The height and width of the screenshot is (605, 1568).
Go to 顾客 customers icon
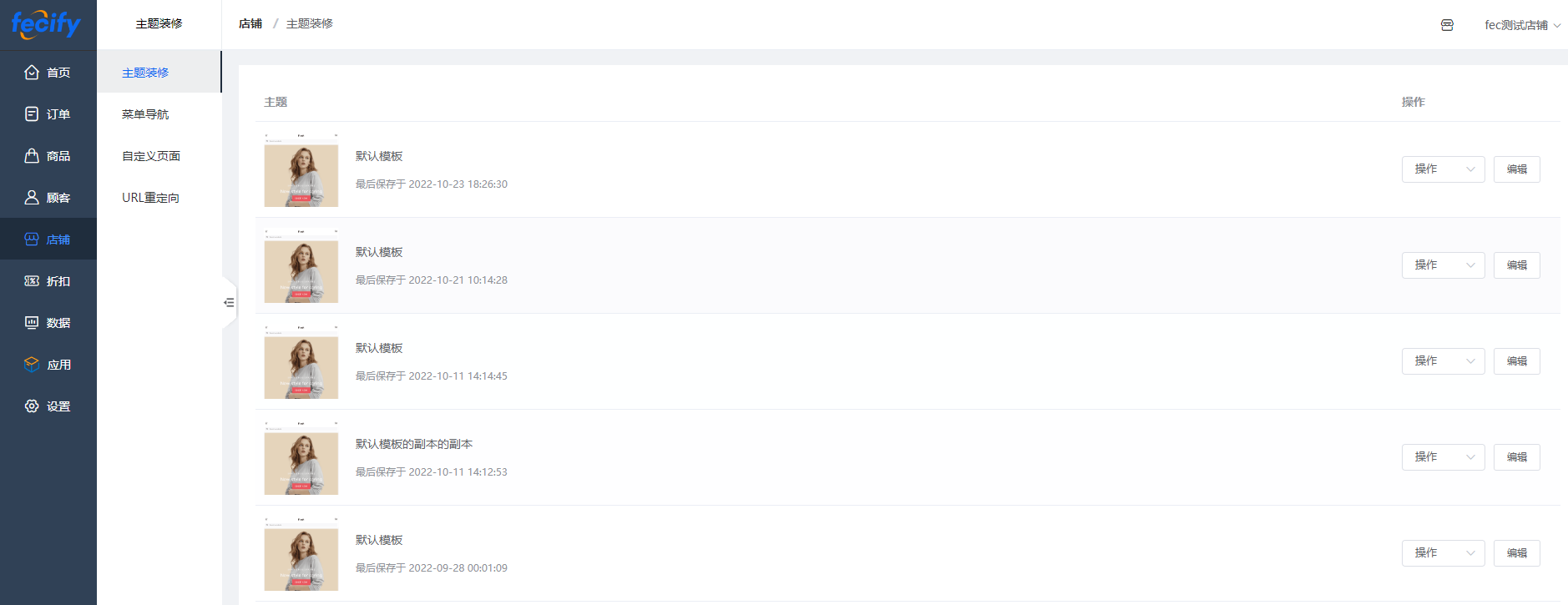32,198
